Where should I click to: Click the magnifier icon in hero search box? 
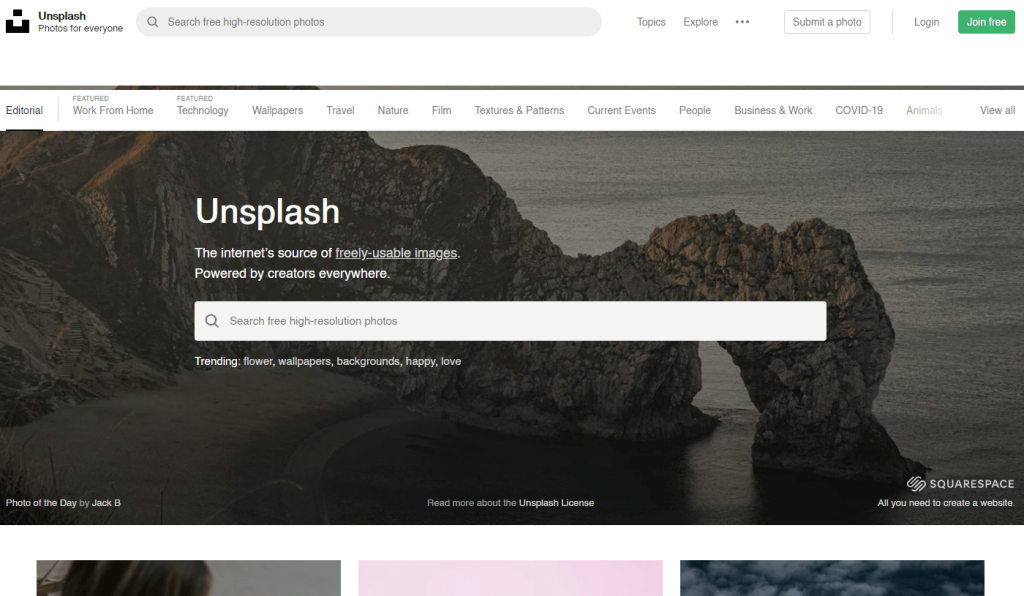click(212, 321)
